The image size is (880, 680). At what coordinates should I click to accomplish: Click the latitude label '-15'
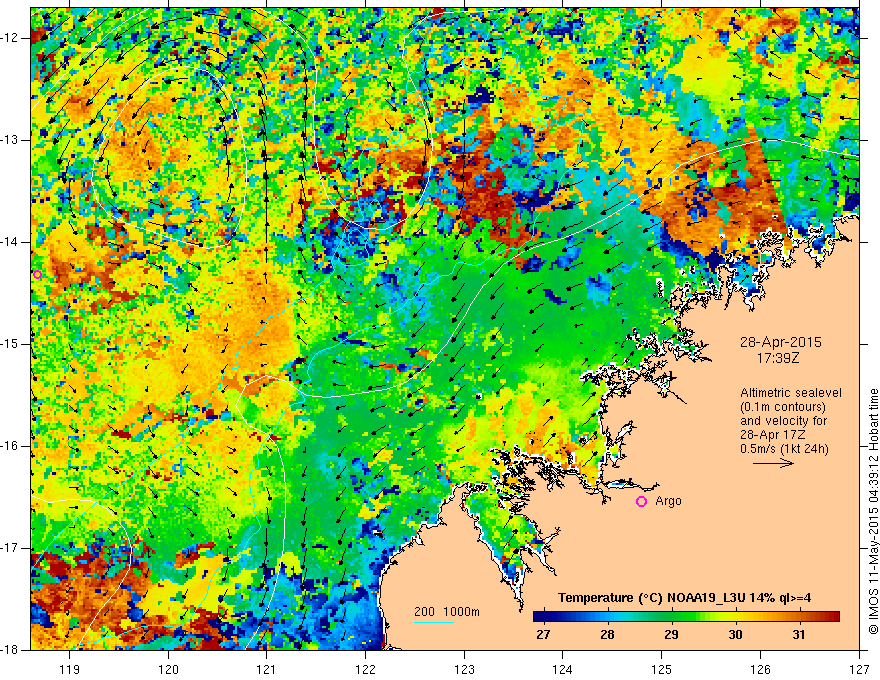coord(10,344)
